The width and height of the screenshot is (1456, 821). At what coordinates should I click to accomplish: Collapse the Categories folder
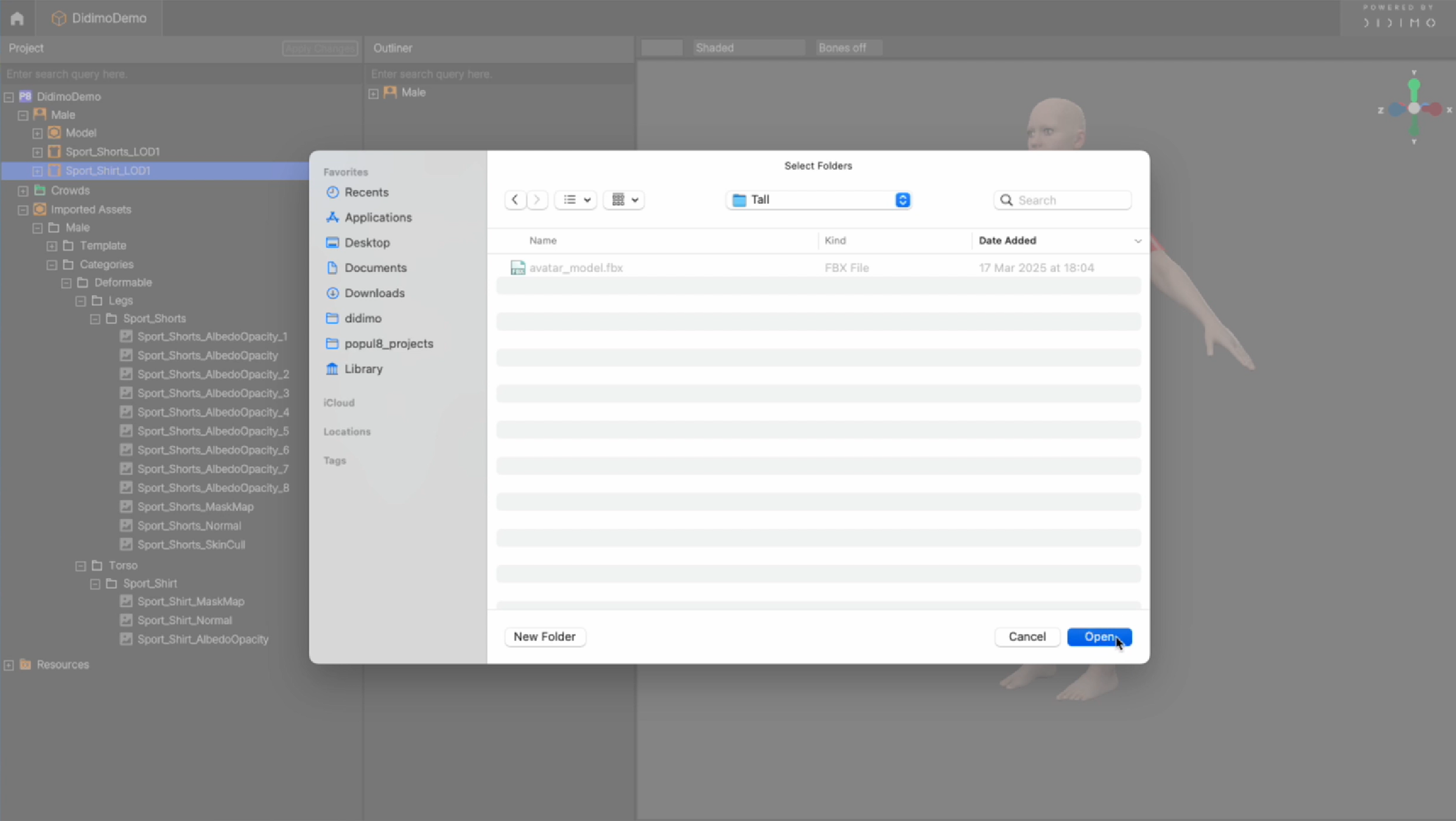(52, 265)
